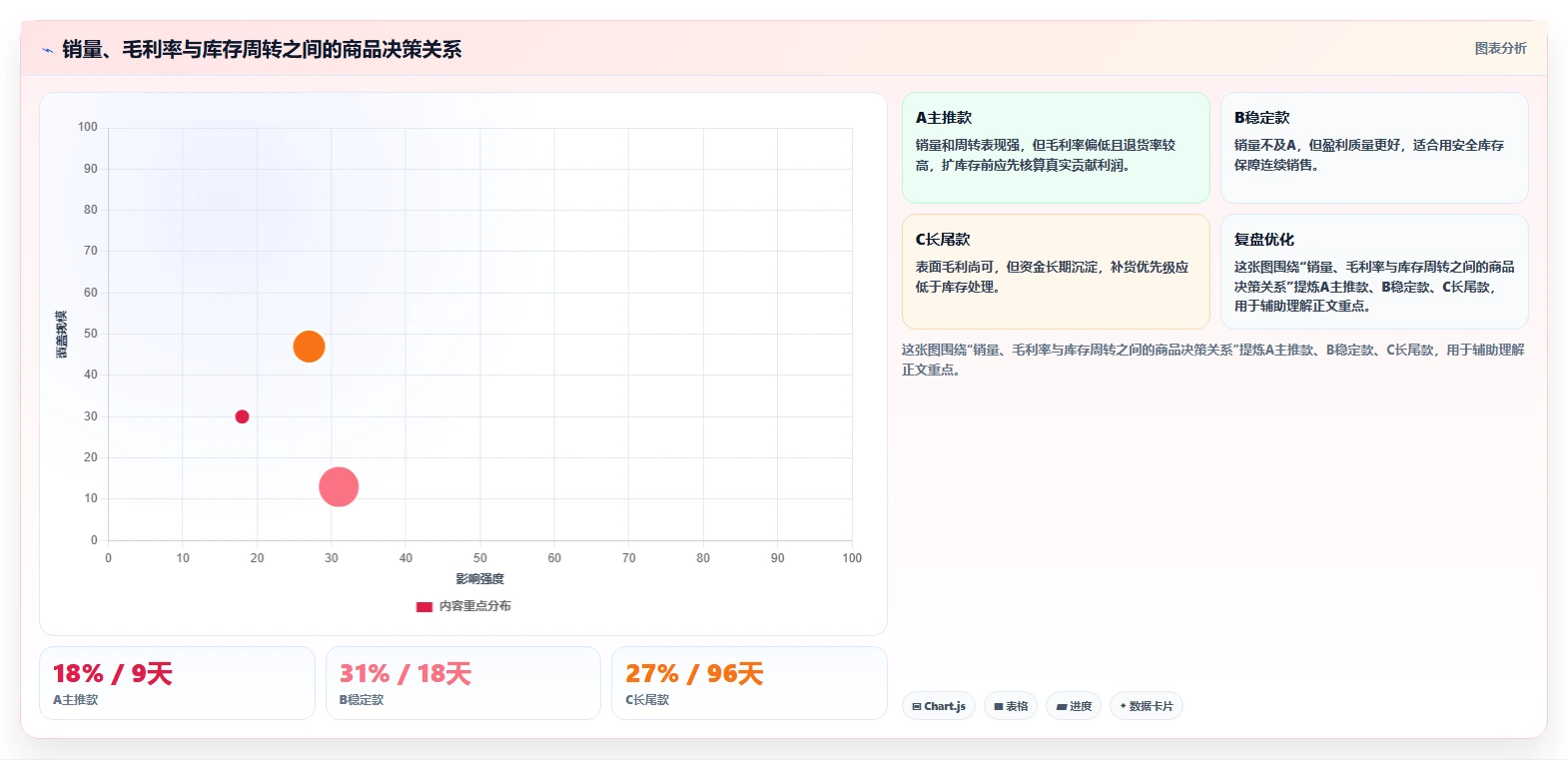Click the x-axis tick label 50
The width and height of the screenshot is (1568, 760).
[480, 558]
